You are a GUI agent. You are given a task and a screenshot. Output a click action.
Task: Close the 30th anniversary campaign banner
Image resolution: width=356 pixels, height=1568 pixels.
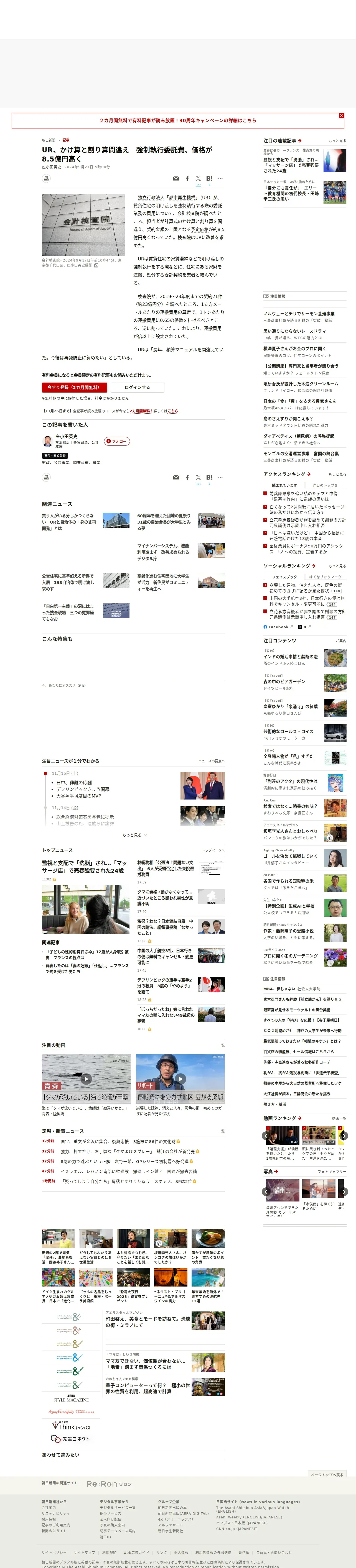pos(341,116)
